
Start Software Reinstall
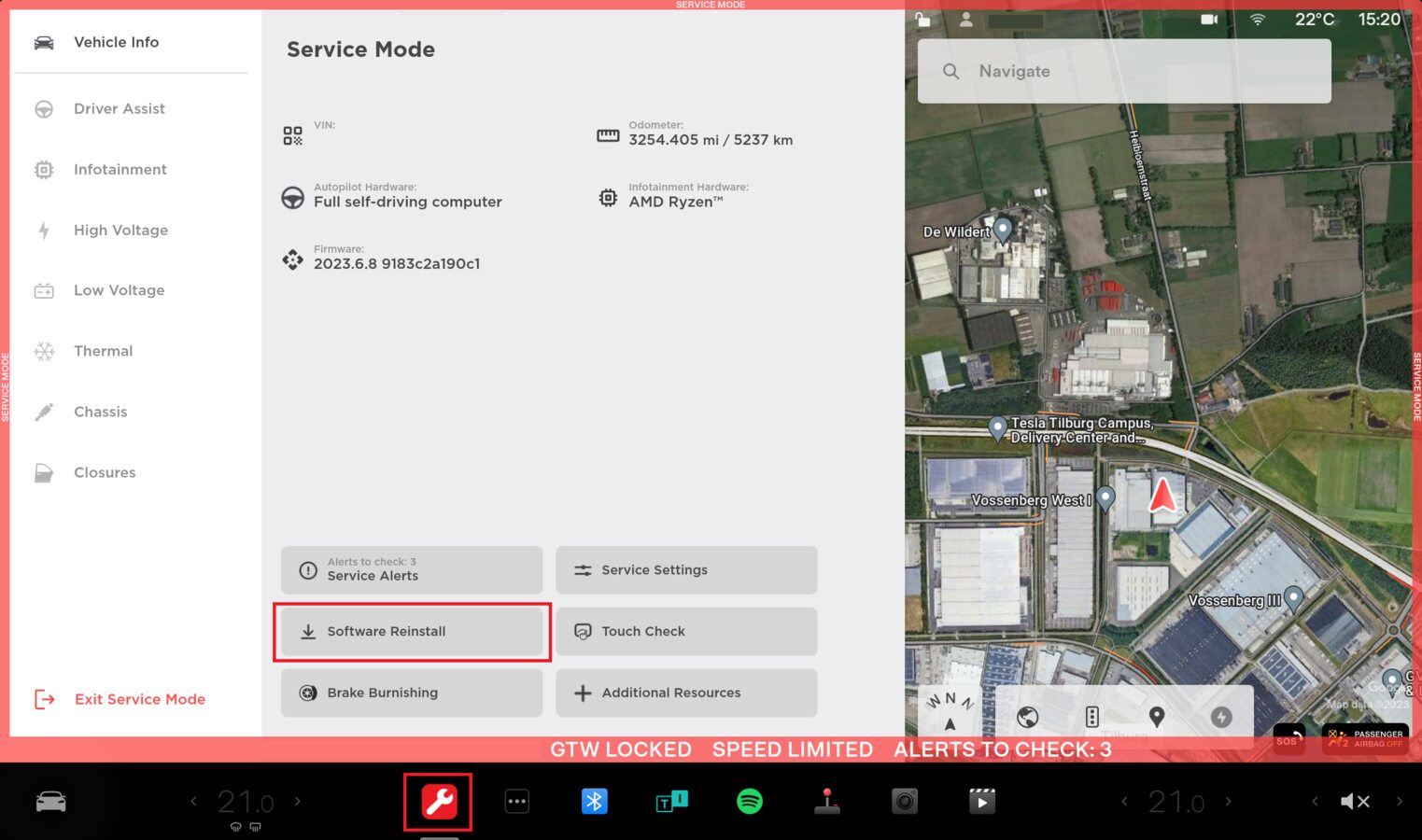pyautogui.click(x=412, y=632)
